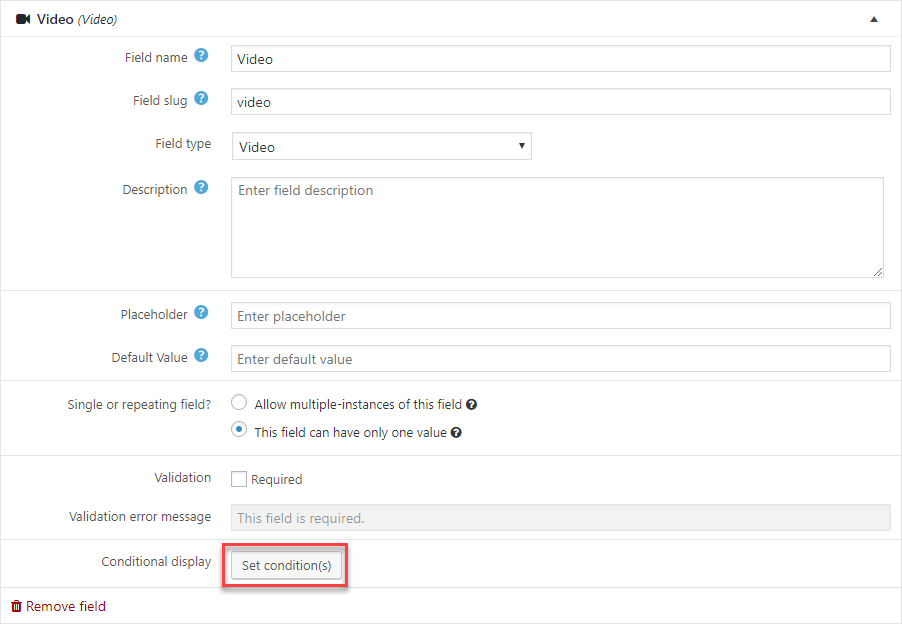Select This field can have only one value

[x=239, y=430]
